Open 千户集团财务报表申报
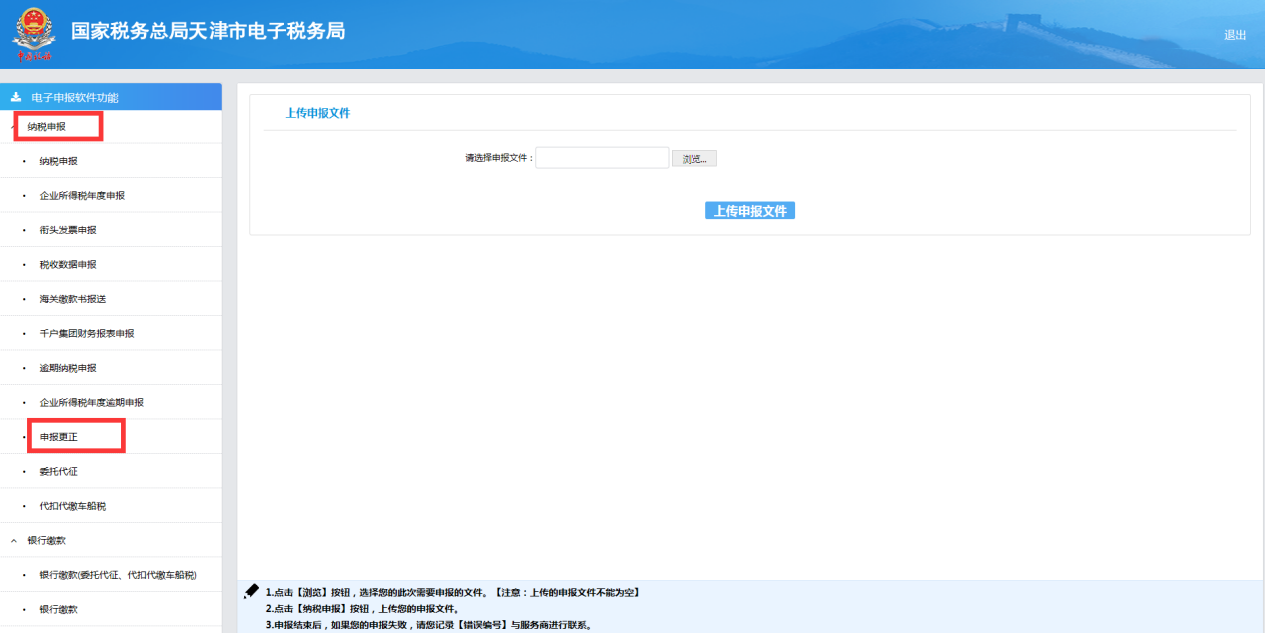The image size is (1265, 633). (87, 334)
